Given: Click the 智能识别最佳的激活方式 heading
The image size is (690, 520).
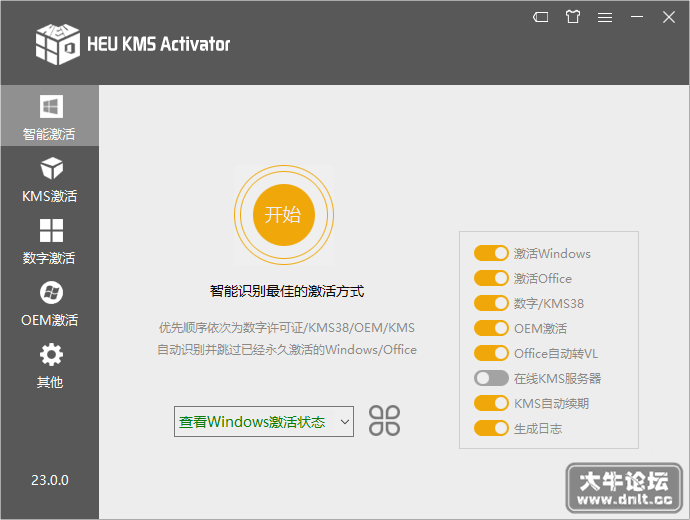Looking at the screenshot, I should pyautogui.click(x=287, y=291).
